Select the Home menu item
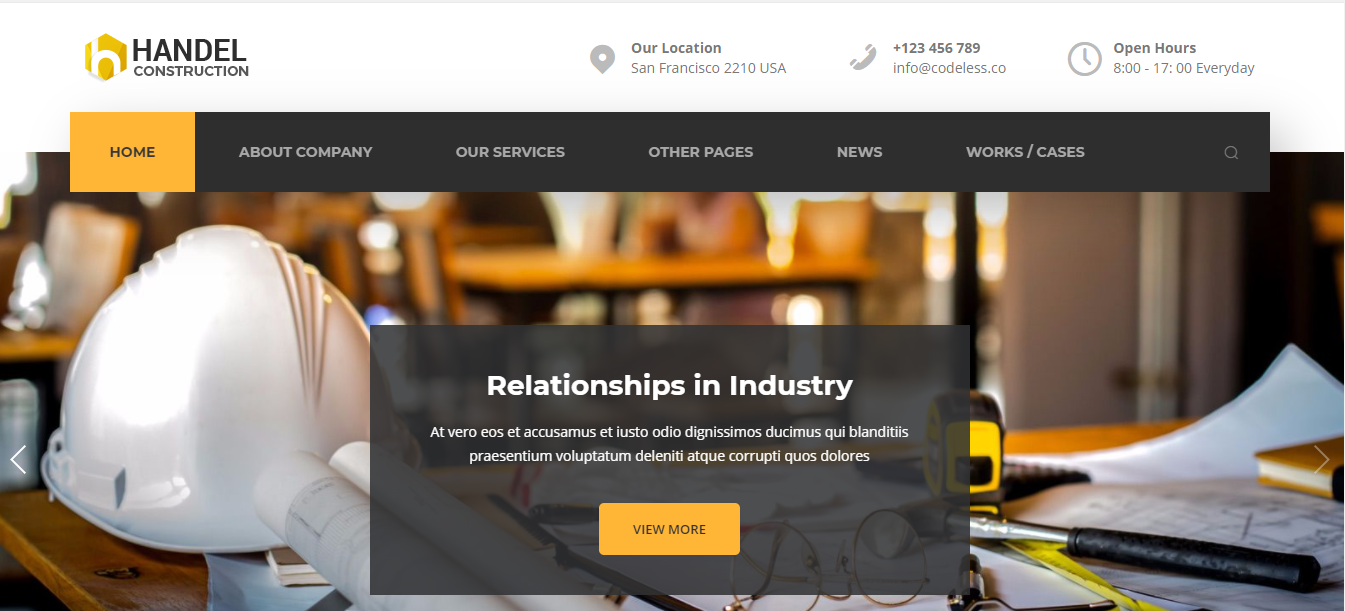Image resolution: width=1345 pixels, height=611 pixels. tap(132, 152)
